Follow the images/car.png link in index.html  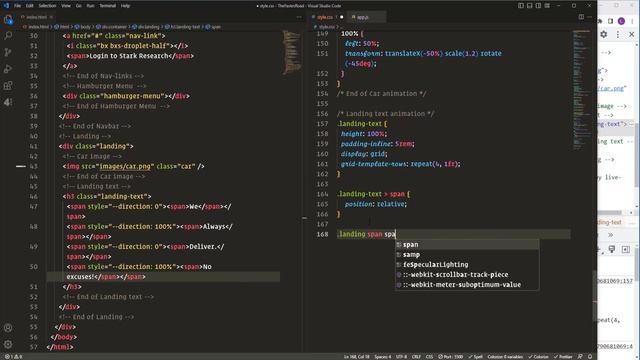point(125,167)
